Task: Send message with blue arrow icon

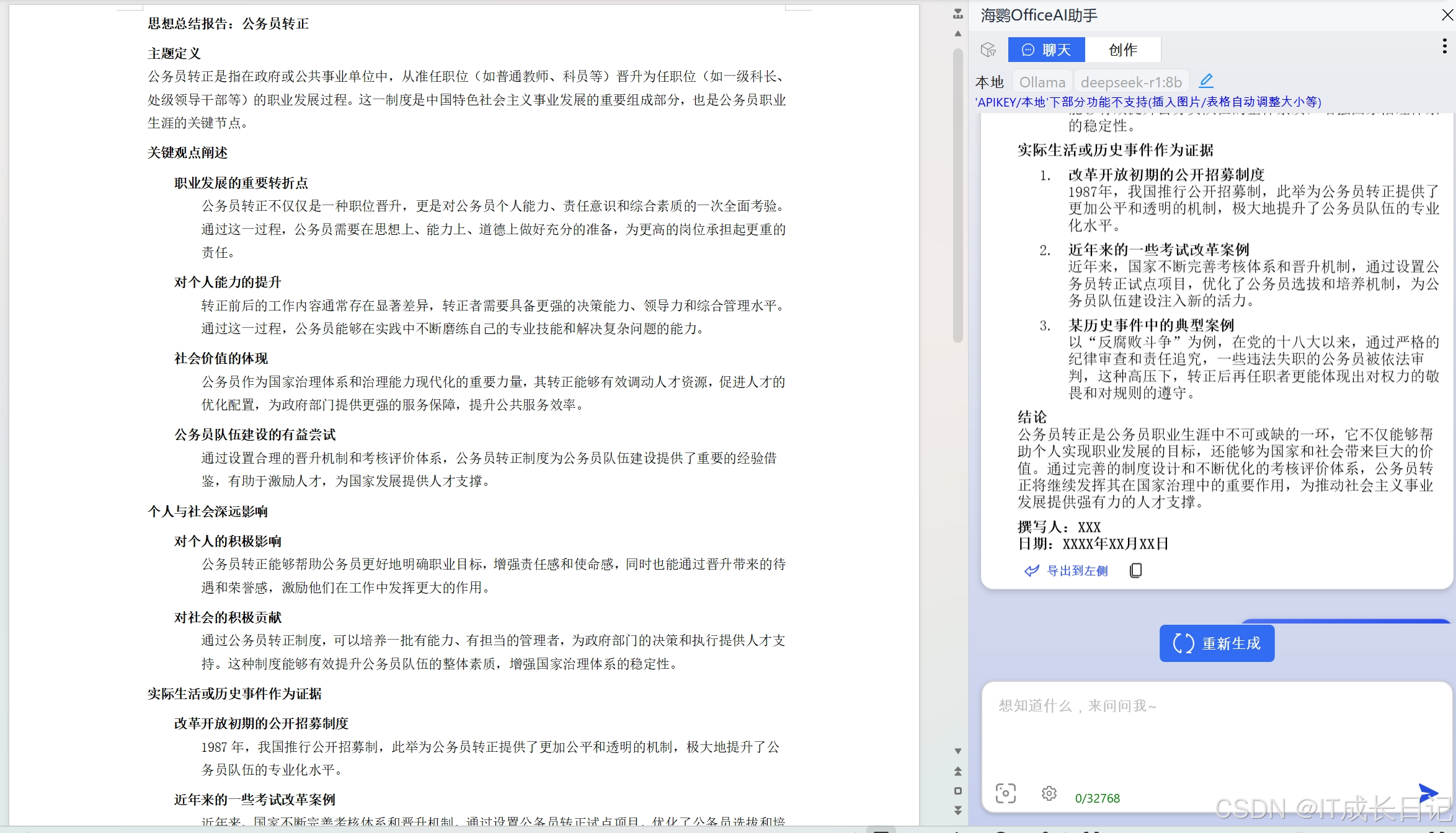Action: tap(1427, 792)
